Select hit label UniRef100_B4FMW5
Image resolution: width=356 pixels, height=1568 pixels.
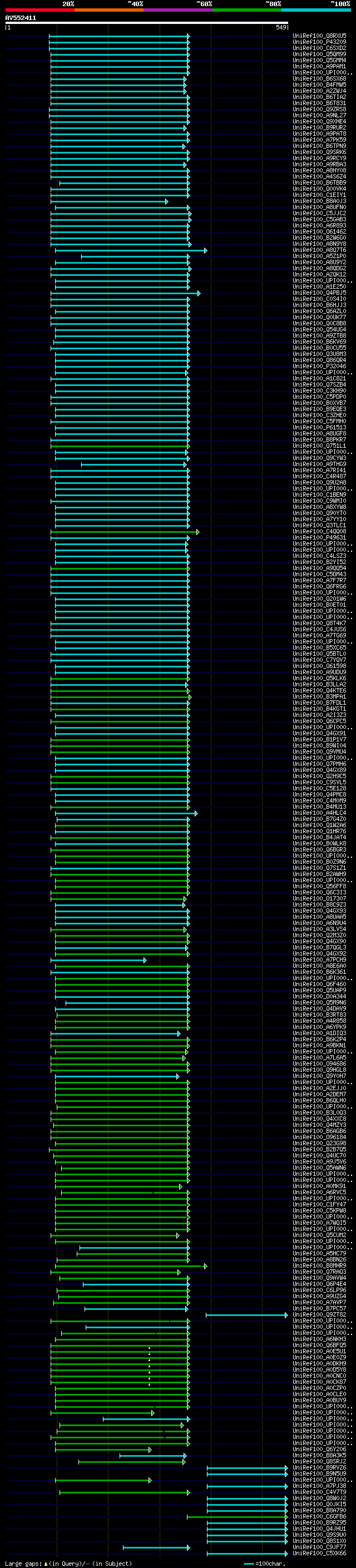[x=319, y=85]
